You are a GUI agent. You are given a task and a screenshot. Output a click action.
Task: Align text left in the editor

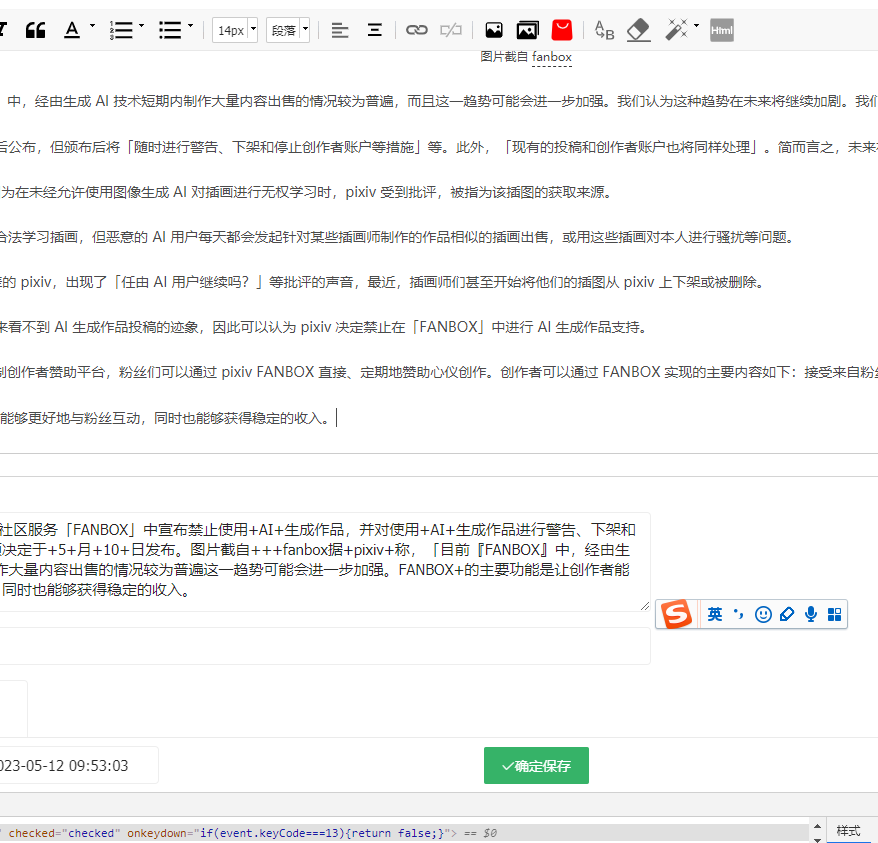point(339,30)
